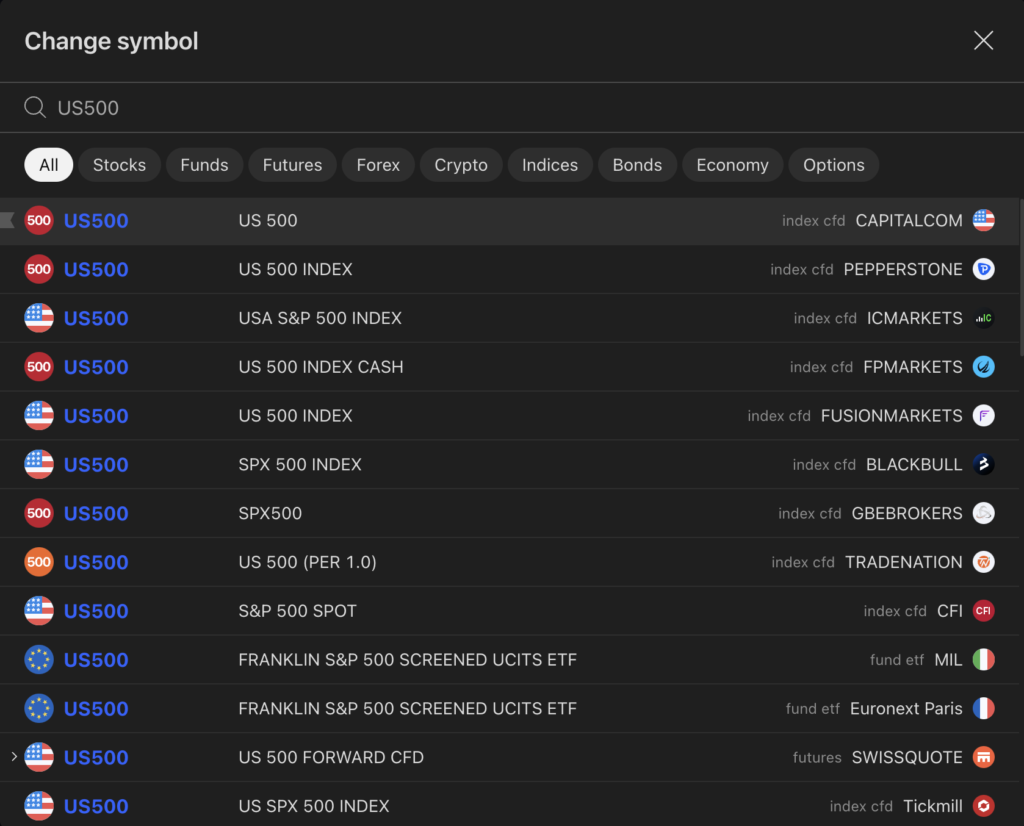The image size is (1024, 826).
Task: Focus the US500 symbol search field
Action: pyautogui.click(x=512, y=108)
